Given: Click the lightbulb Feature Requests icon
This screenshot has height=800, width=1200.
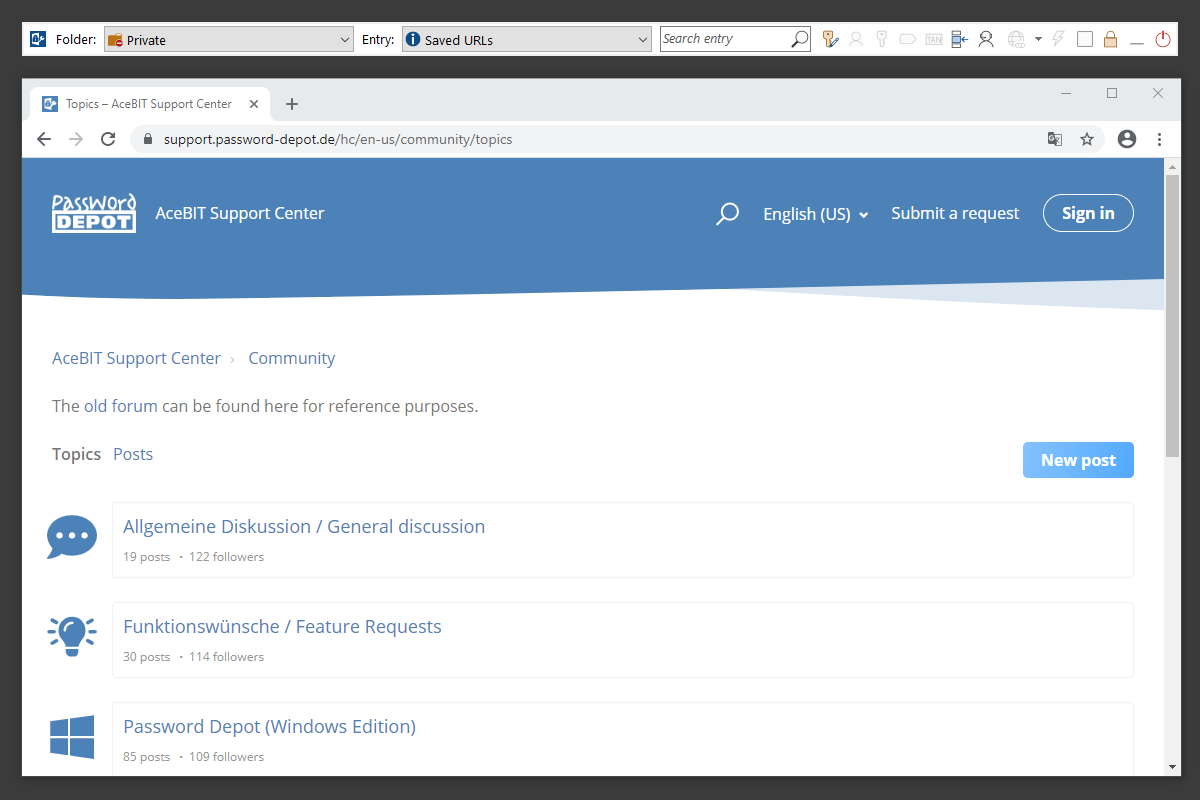Looking at the screenshot, I should pos(72,635).
